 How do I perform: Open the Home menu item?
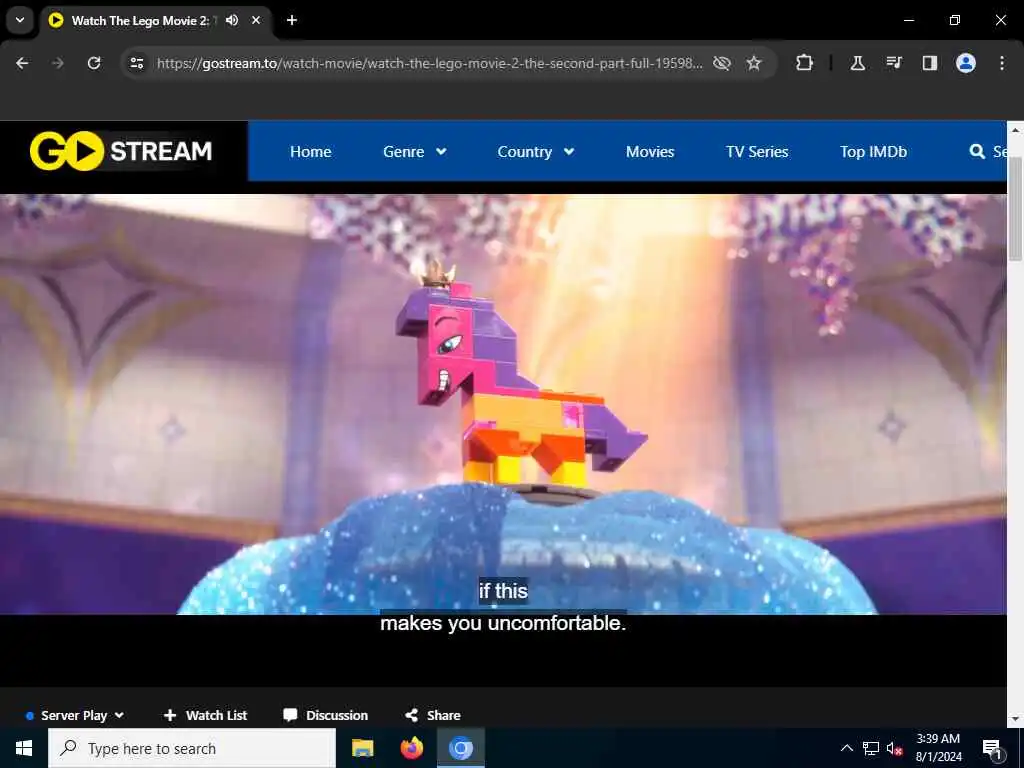click(310, 152)
